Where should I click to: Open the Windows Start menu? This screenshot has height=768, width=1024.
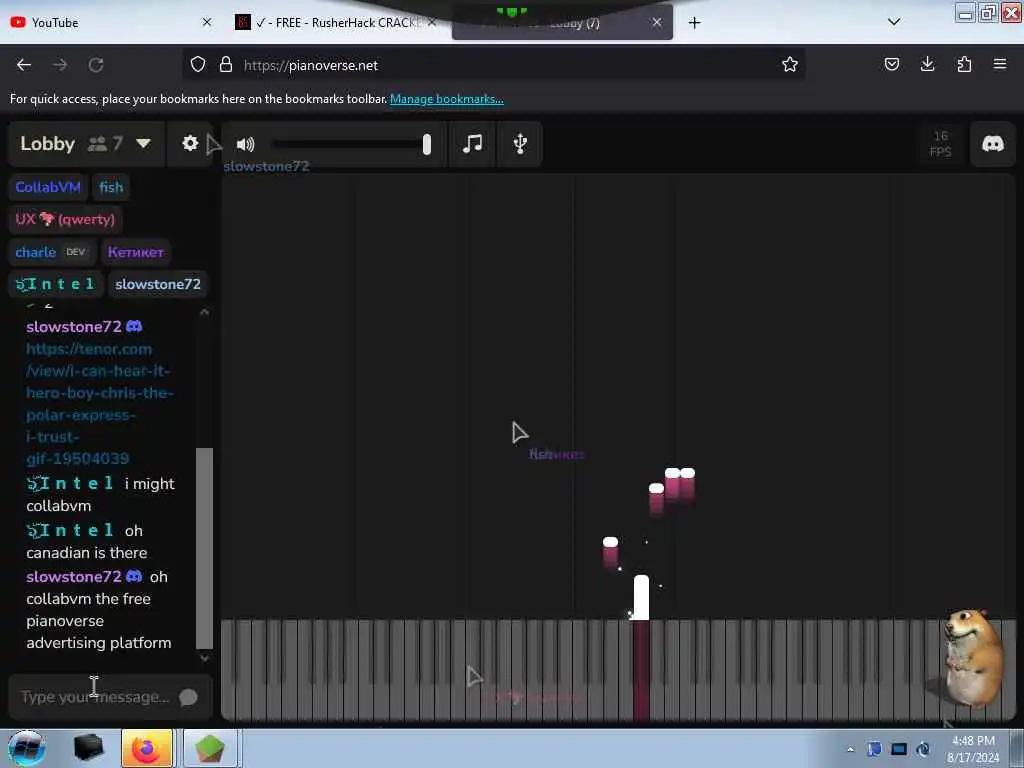pos(27,748)
